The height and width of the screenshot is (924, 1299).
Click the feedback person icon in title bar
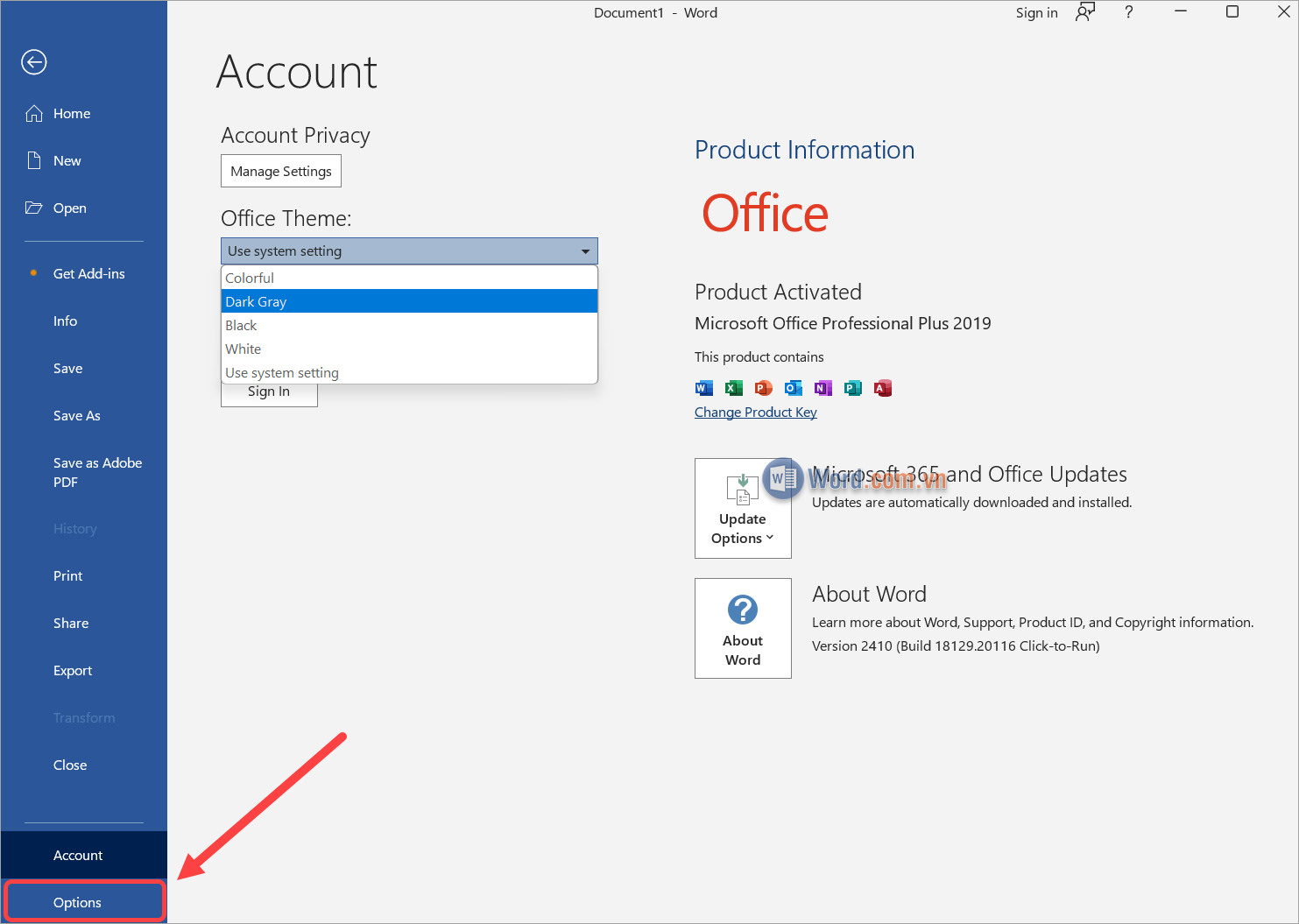coord(1085,12)
